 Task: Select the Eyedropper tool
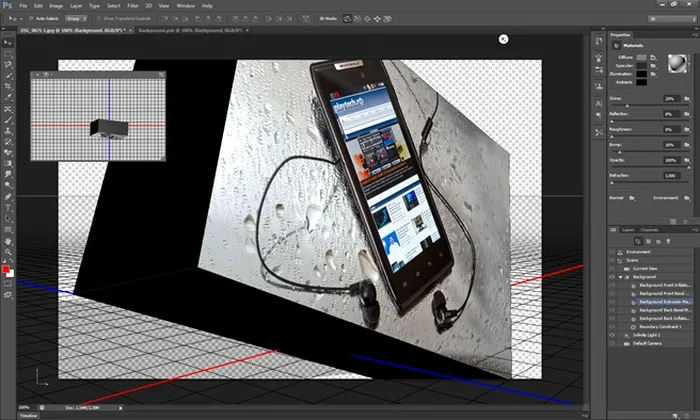click(8, 98)
